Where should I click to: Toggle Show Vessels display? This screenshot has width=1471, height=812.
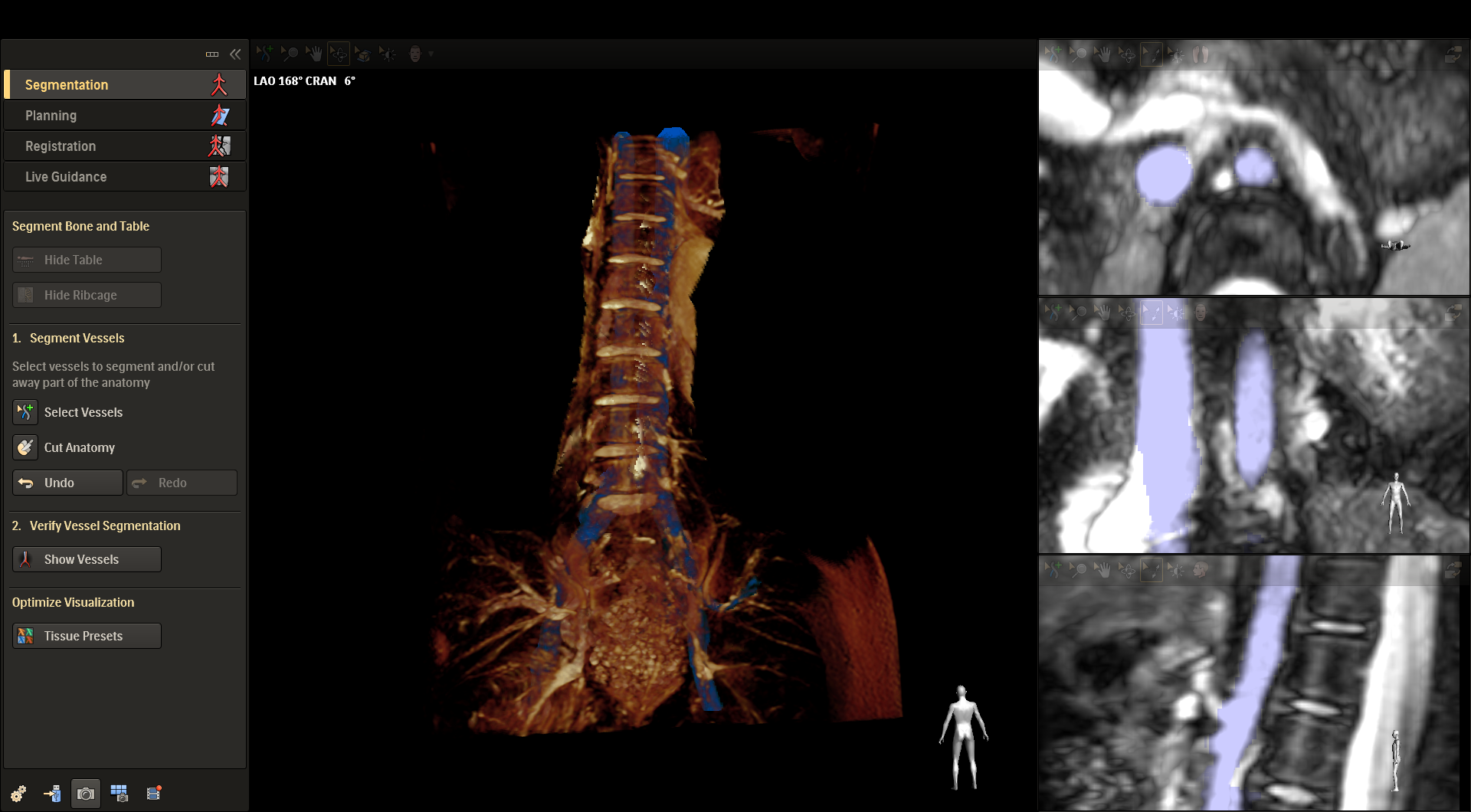pos(87,559)
